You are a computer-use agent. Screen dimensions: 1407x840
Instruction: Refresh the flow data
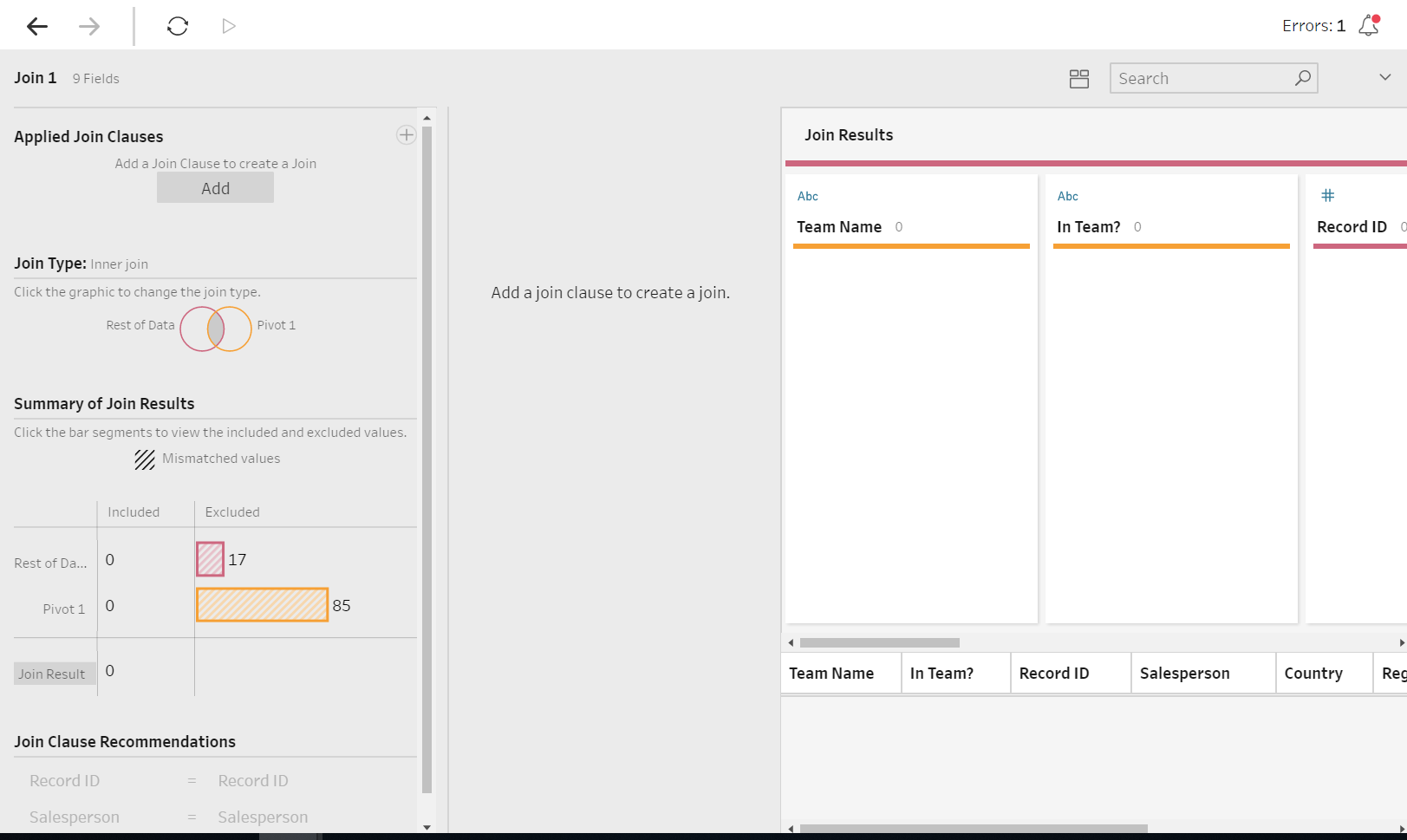[x=177, y=26]
